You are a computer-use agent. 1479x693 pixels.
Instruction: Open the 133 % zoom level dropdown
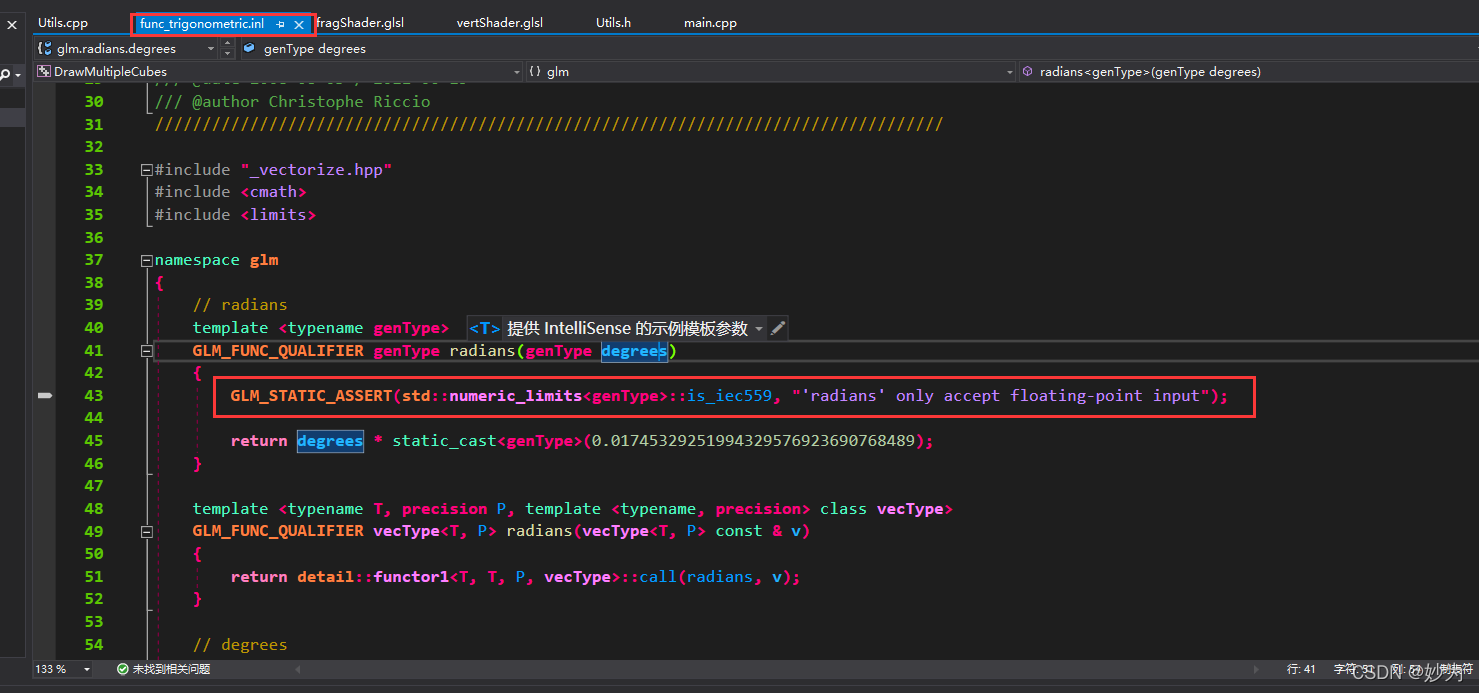[87, 669]
